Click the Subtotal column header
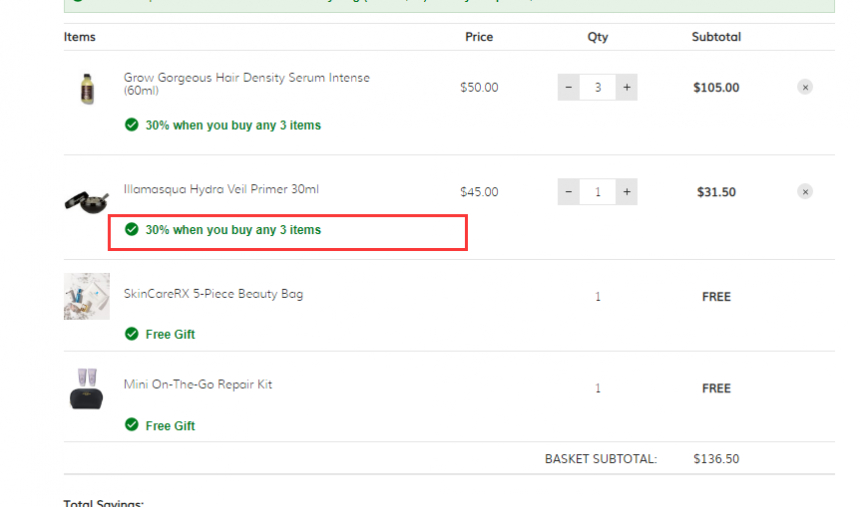Screen dimensions: 860x507 [x=716, y=37]
